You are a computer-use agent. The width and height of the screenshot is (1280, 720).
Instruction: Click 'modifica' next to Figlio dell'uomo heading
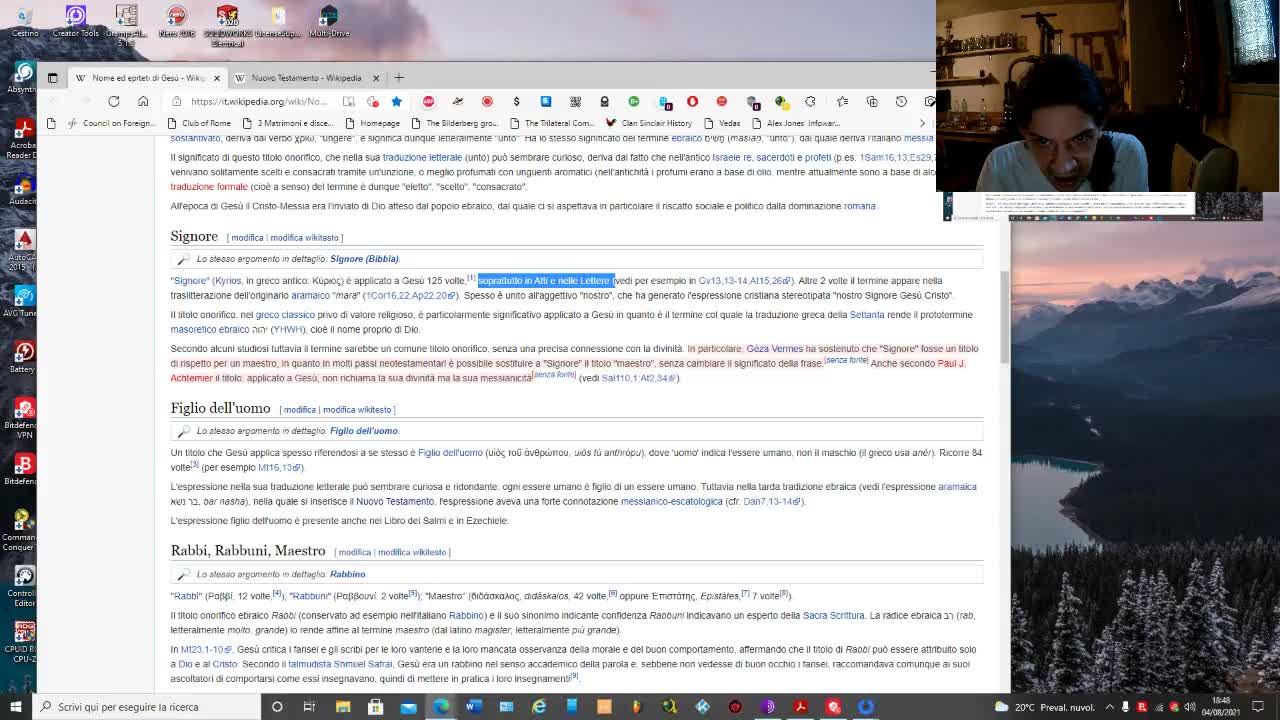click(299, 409)
